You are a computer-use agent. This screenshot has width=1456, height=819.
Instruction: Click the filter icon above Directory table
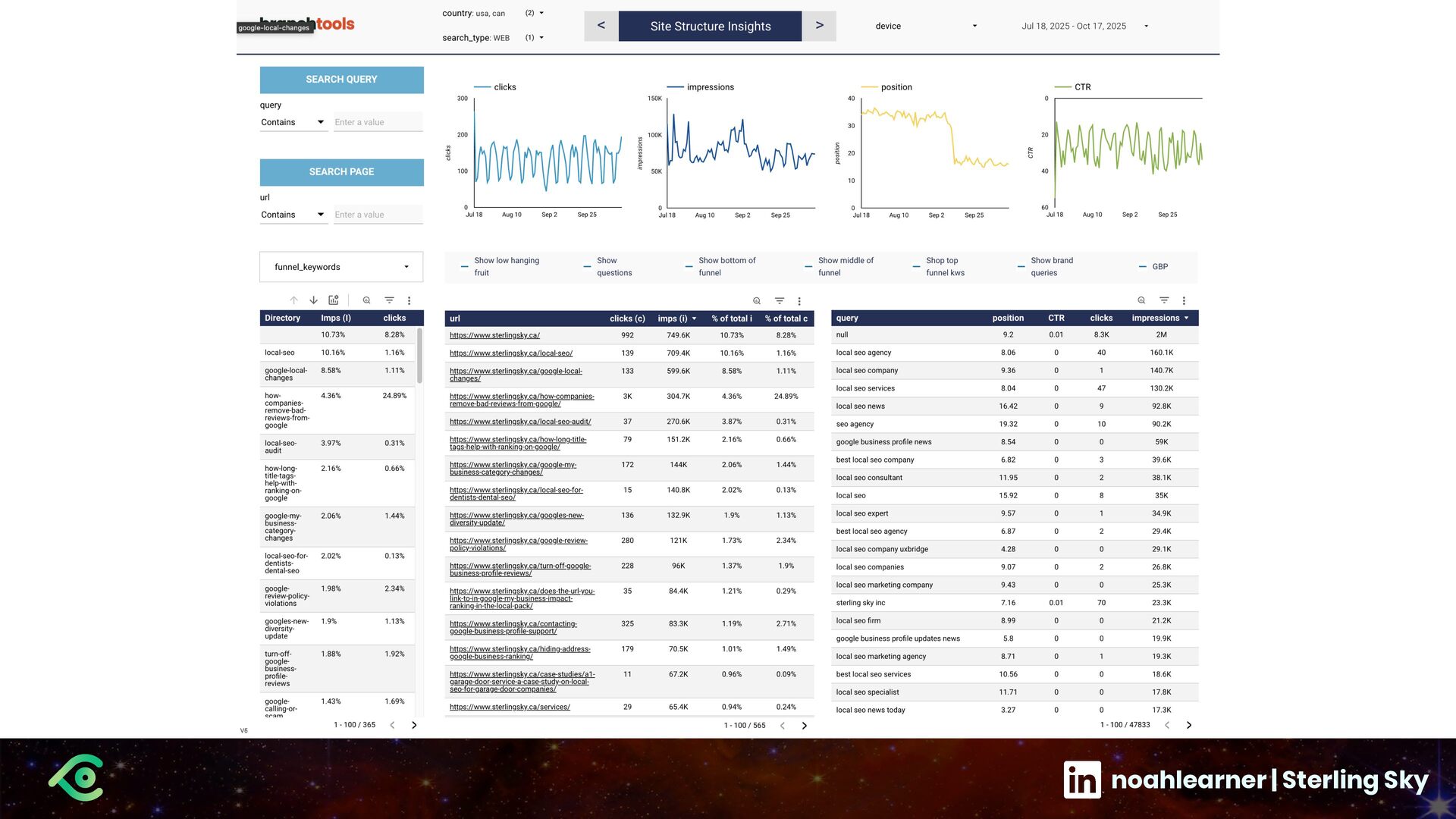(389, 300)
